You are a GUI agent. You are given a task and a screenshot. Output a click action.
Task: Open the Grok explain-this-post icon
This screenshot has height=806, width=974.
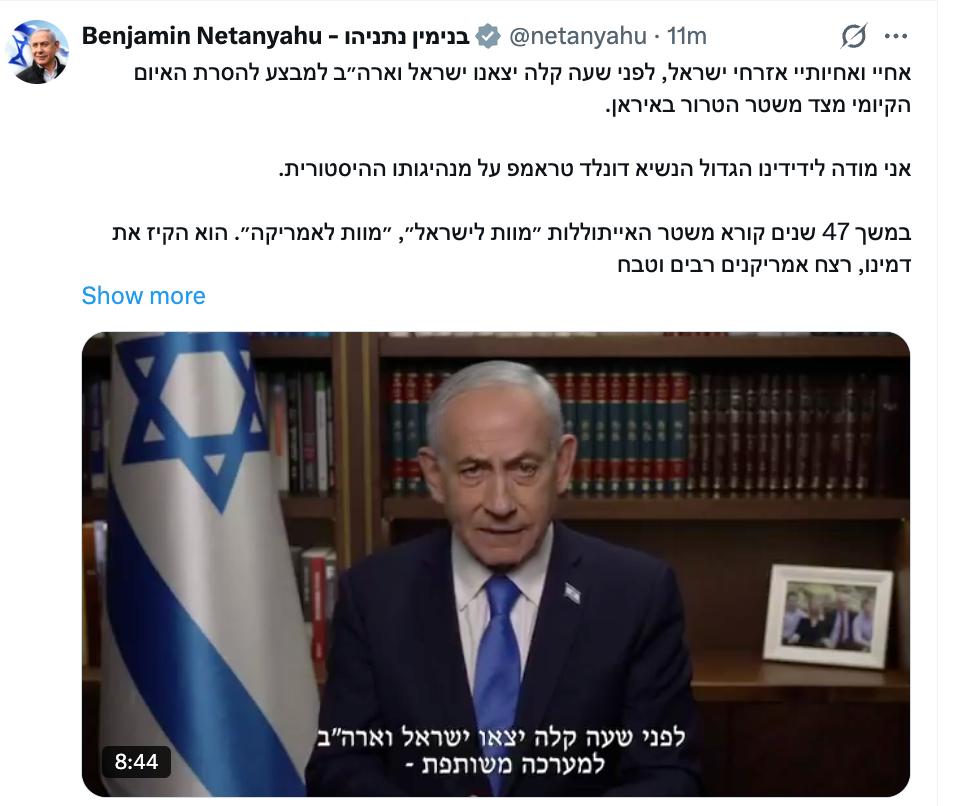(x=853, y=36)
